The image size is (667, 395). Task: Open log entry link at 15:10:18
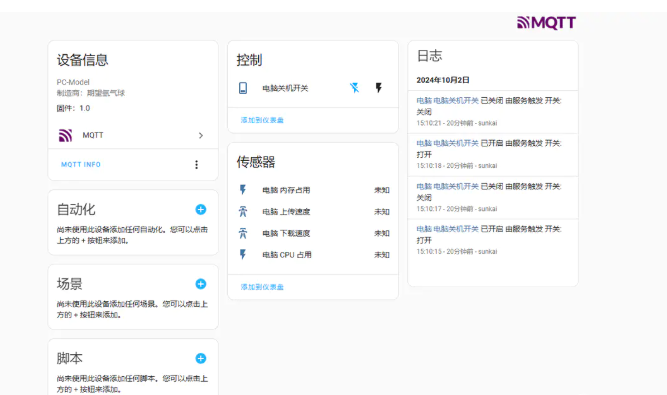[448, 143]
